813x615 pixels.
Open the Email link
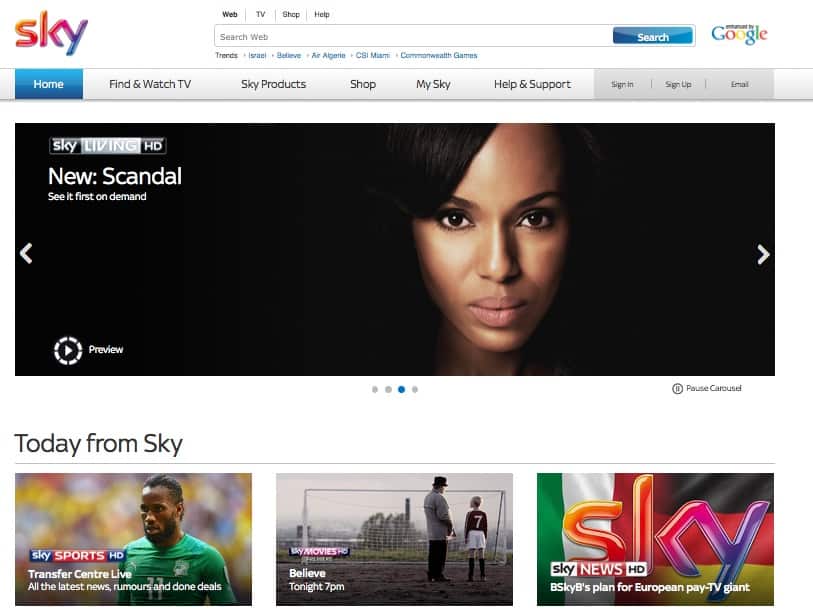[x=739, y=85]
